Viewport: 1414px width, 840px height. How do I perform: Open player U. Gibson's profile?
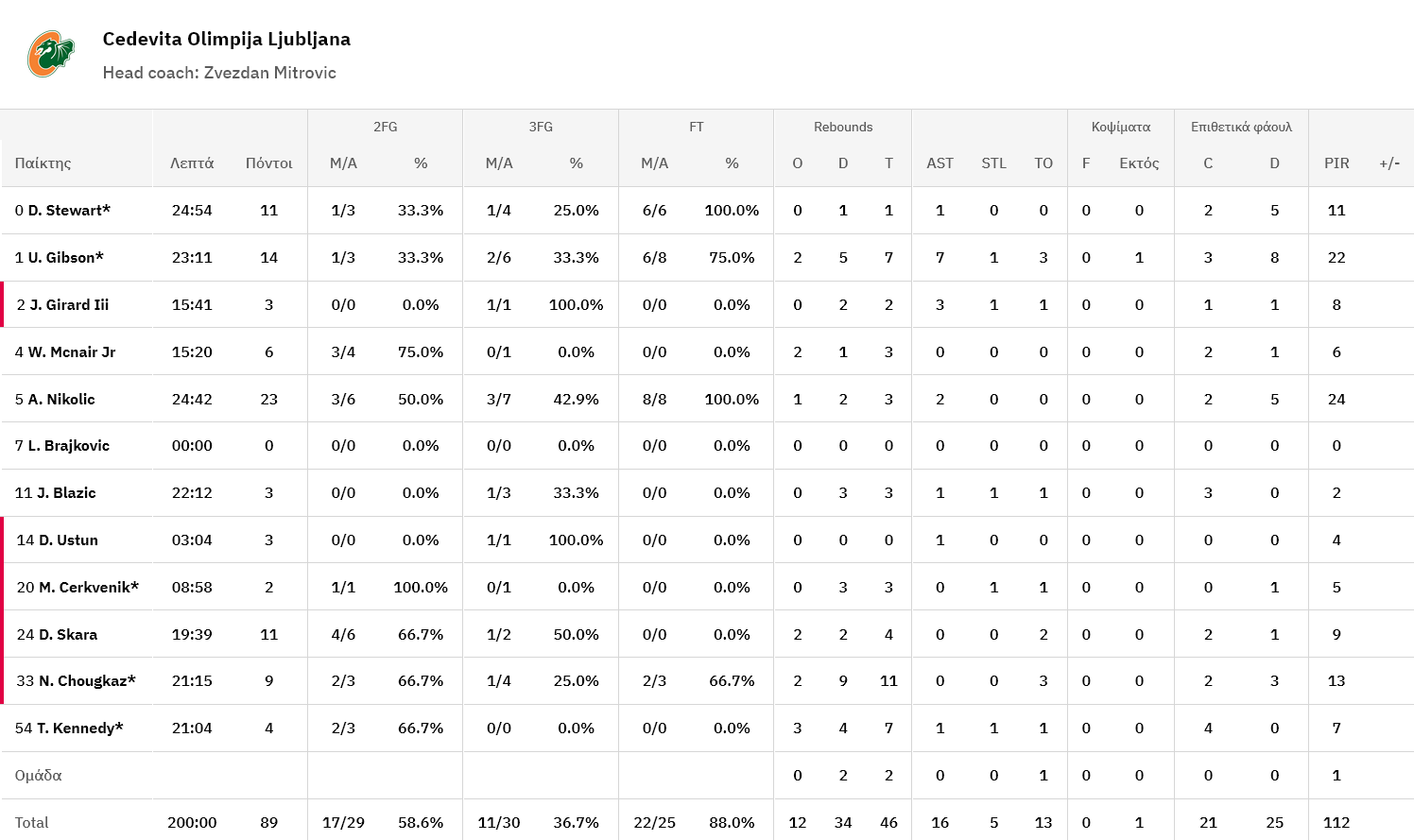(65, 258)
